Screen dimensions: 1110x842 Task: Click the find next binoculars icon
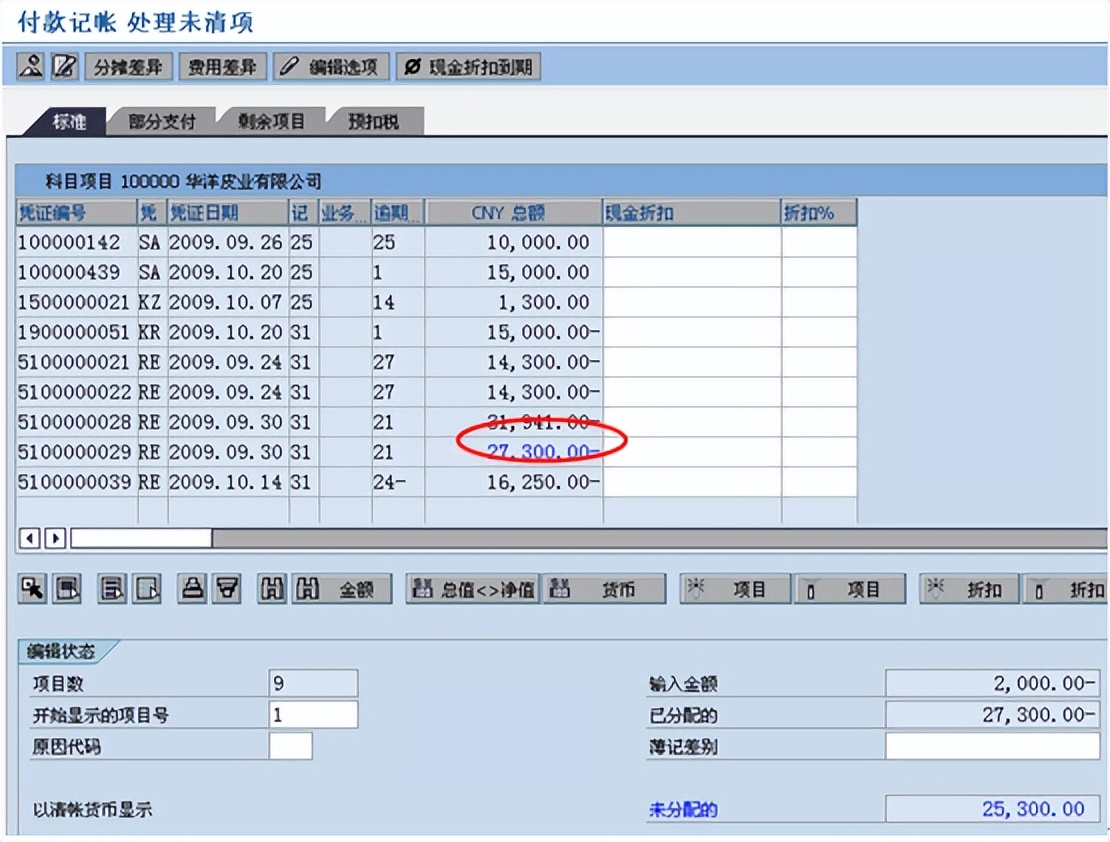[x=309, y=587]
